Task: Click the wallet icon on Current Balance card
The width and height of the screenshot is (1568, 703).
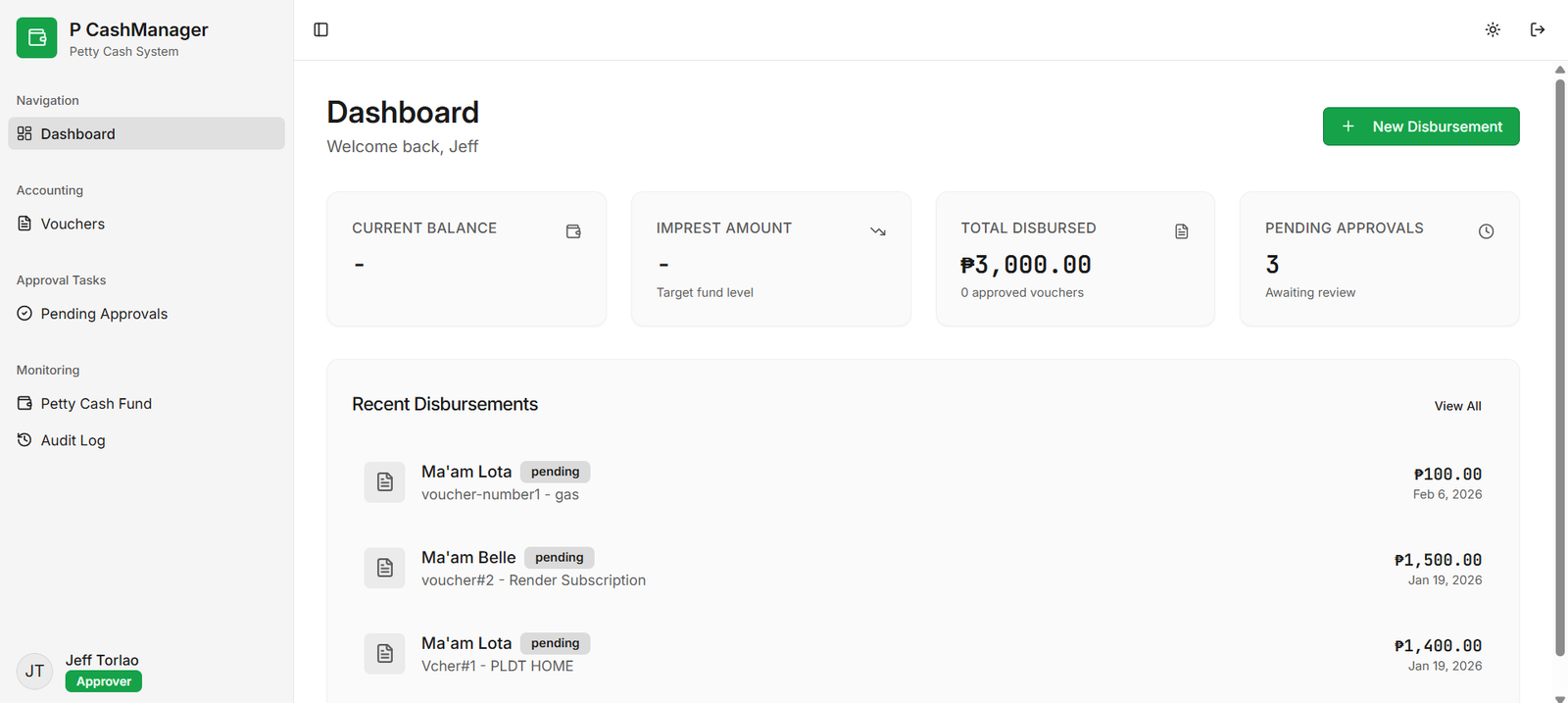Action: (x=573, y=231)
